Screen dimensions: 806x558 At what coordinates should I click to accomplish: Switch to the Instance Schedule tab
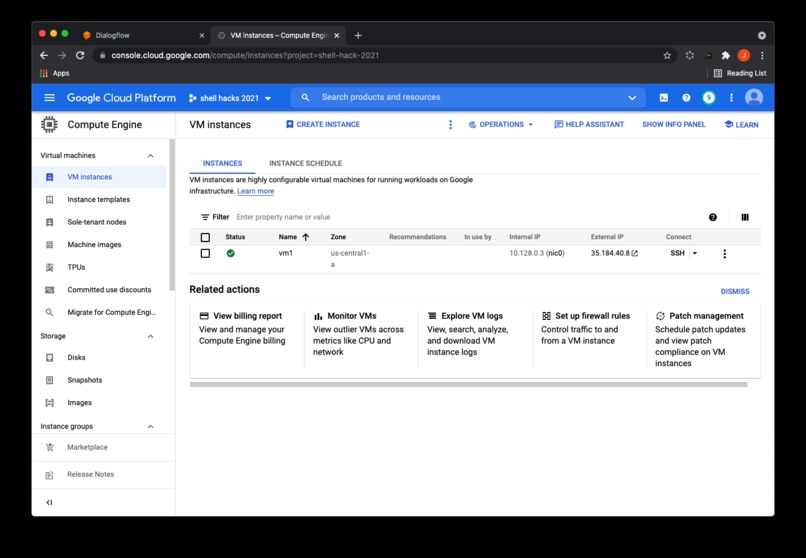[305, 163]
